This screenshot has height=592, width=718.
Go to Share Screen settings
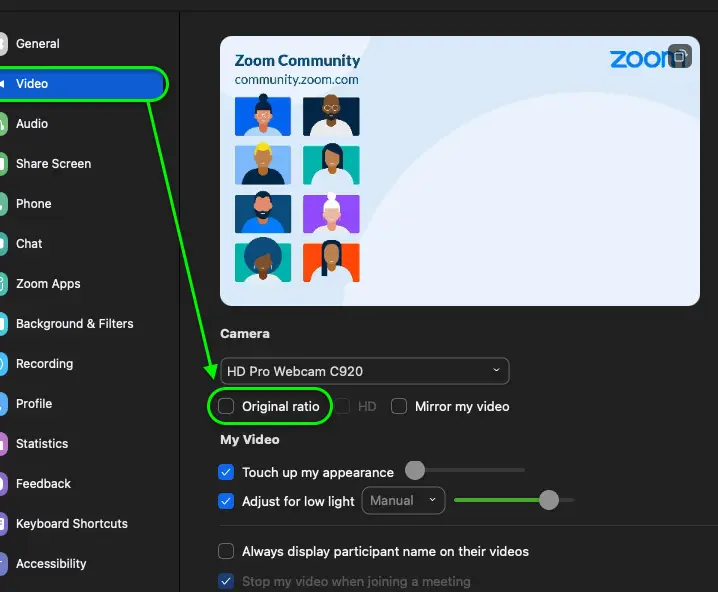tap(53, 163)
